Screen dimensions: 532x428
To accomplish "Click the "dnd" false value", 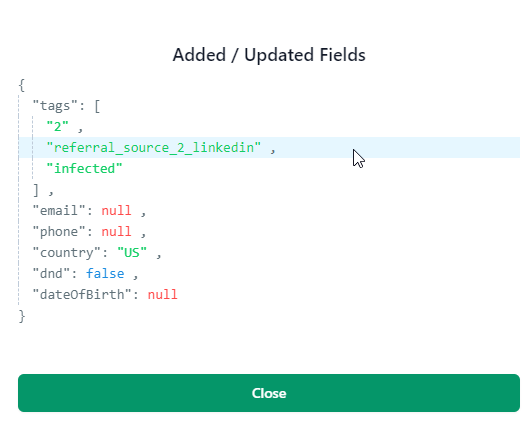I will click(x=105, y=274).
